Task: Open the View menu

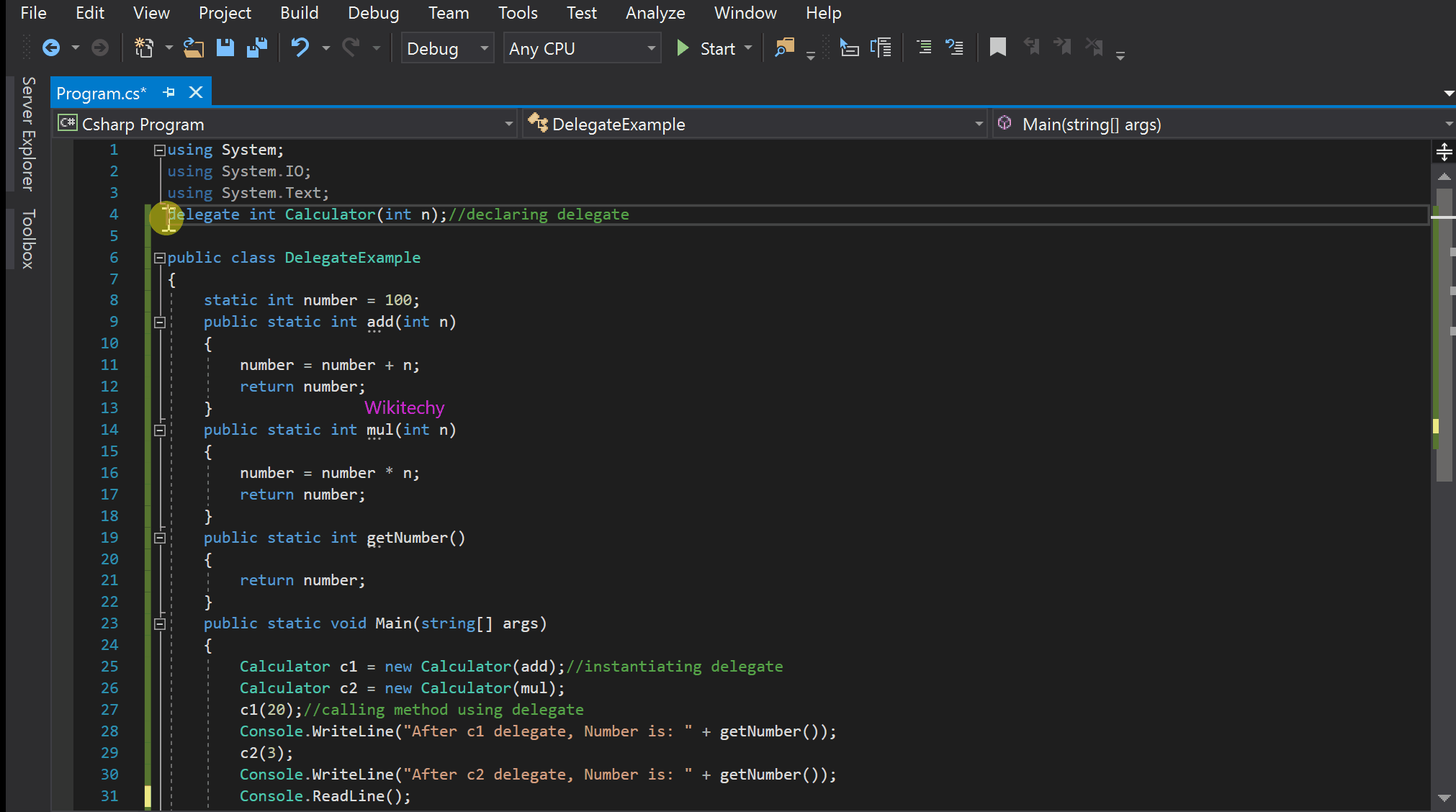Action: tap(151, 13)
